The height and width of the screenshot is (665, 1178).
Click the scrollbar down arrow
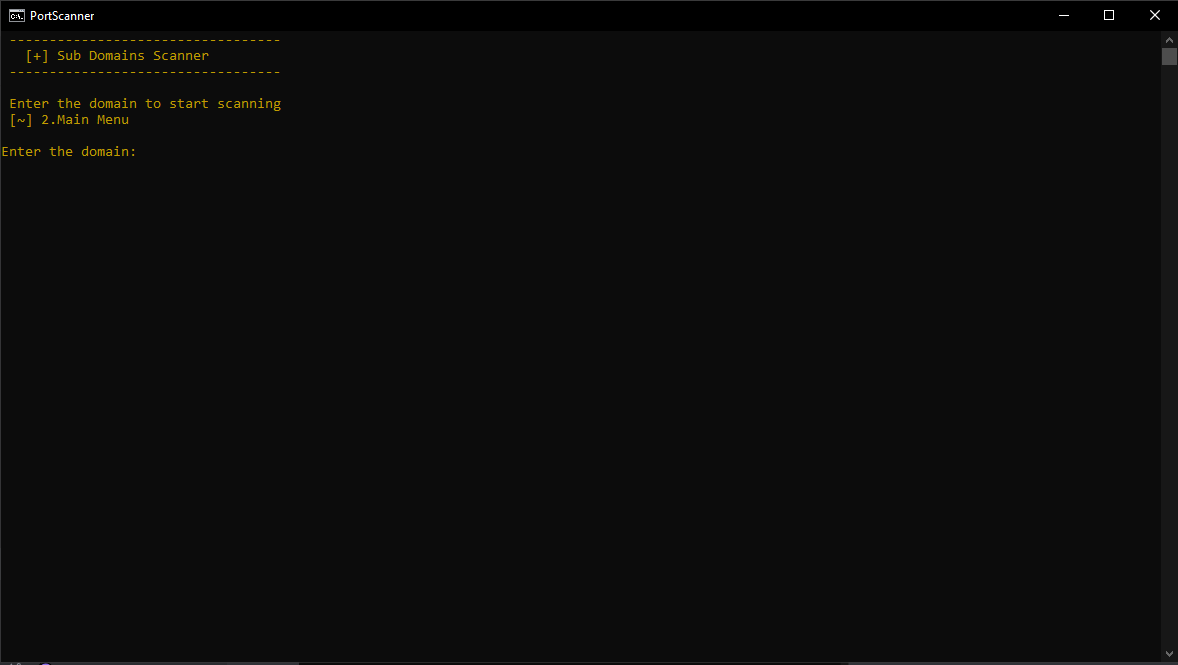point(1169,654)
